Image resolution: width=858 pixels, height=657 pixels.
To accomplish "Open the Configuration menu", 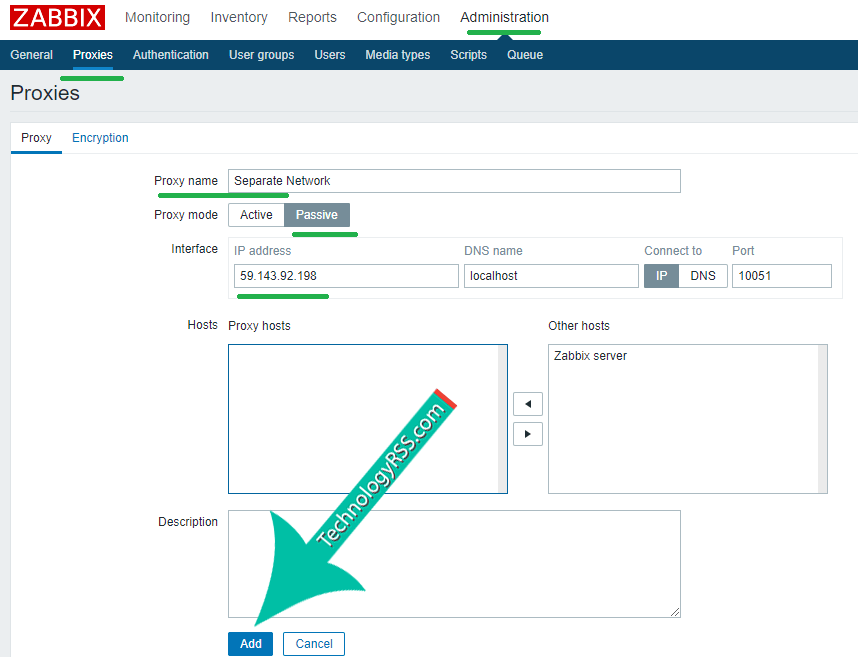I will (x=398, y=17).
